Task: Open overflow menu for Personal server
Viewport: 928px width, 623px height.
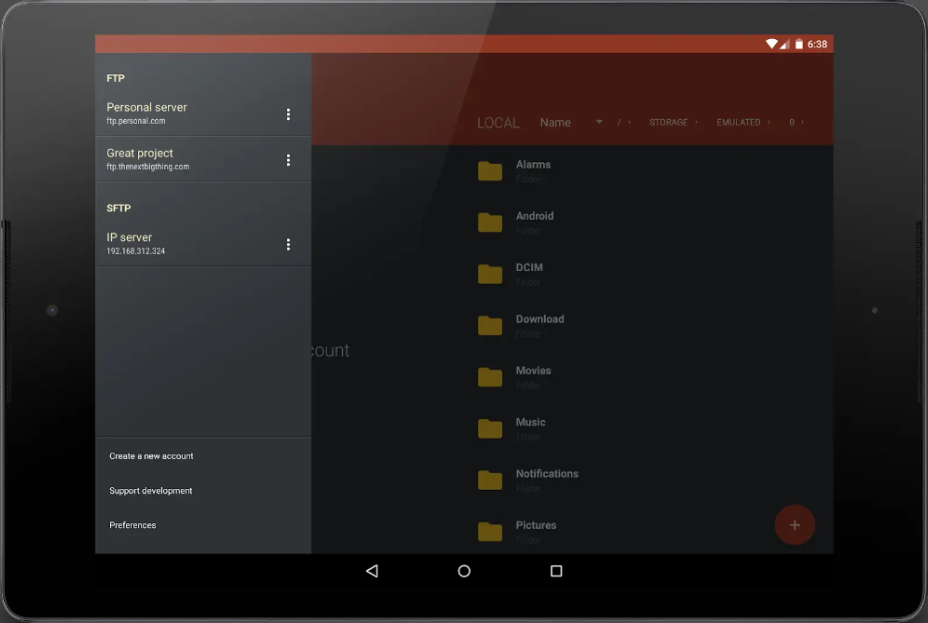Action: pyautogui.click(x=288, y=114)
